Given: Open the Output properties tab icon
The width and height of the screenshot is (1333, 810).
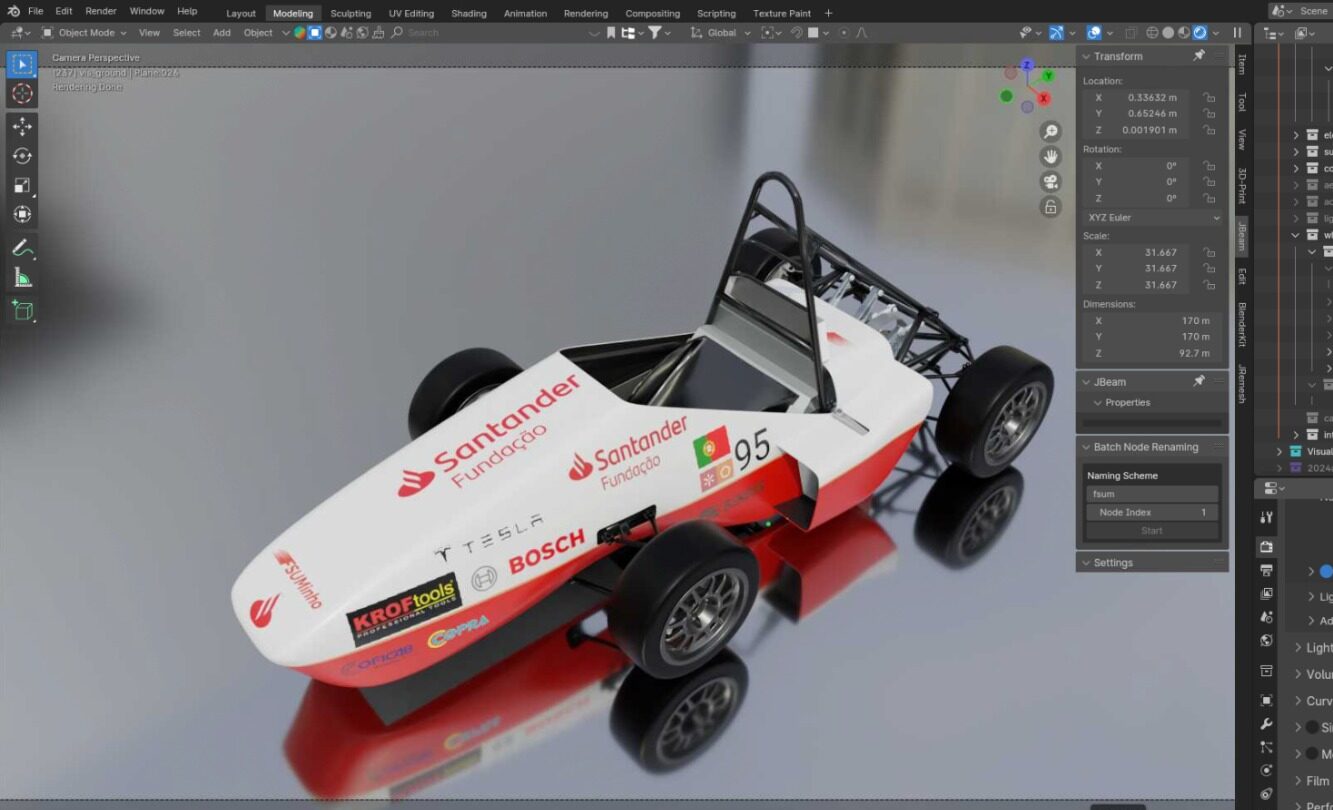Looking at the screenshot, I should coord(1266,570).
